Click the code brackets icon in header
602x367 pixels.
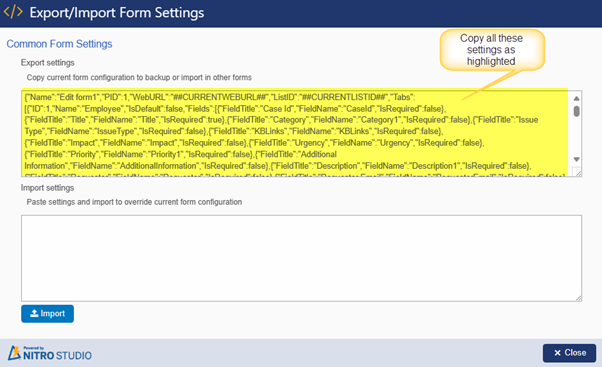[13, 12]
